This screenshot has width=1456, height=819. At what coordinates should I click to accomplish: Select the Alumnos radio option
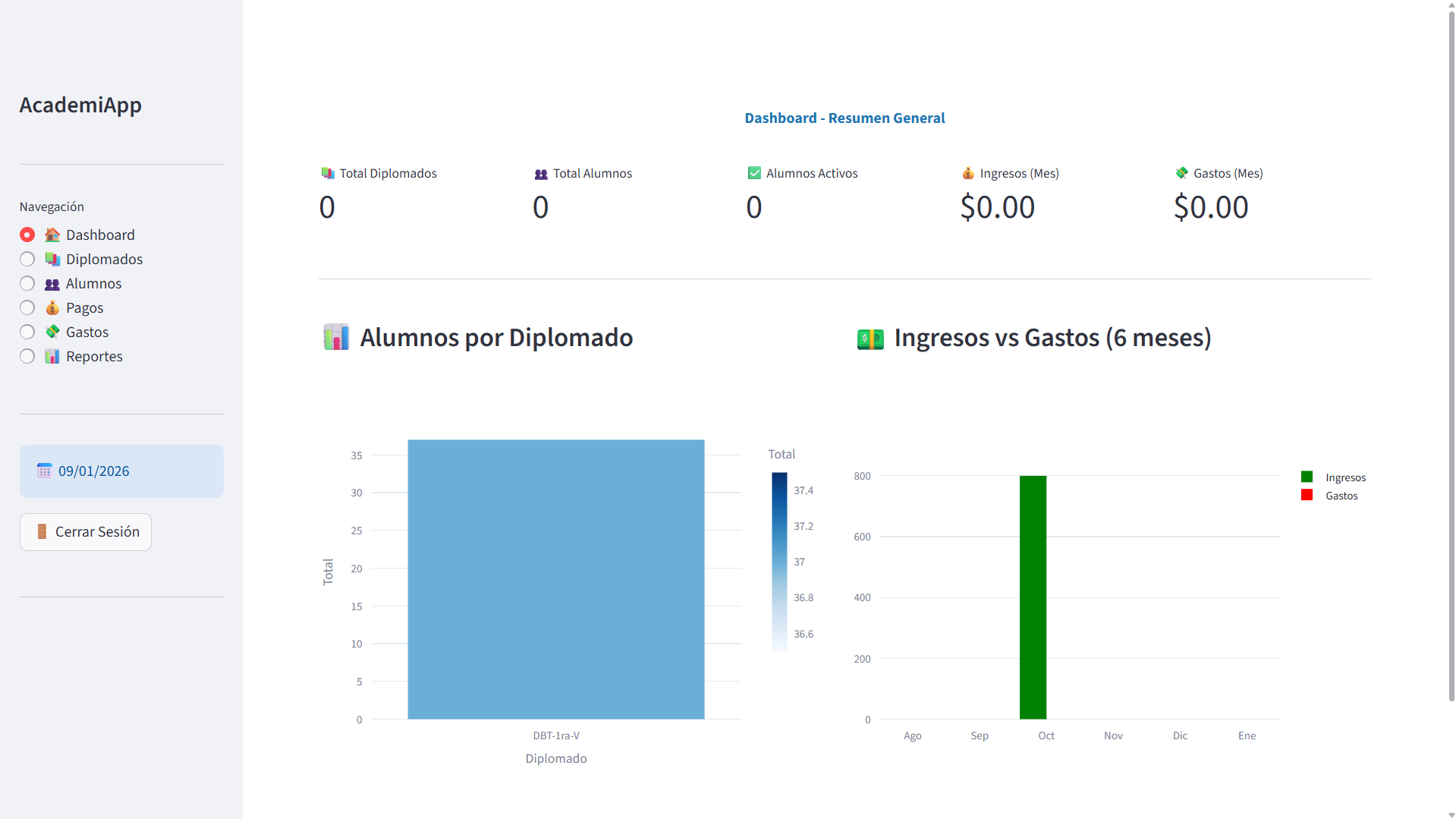coord(27,283)
